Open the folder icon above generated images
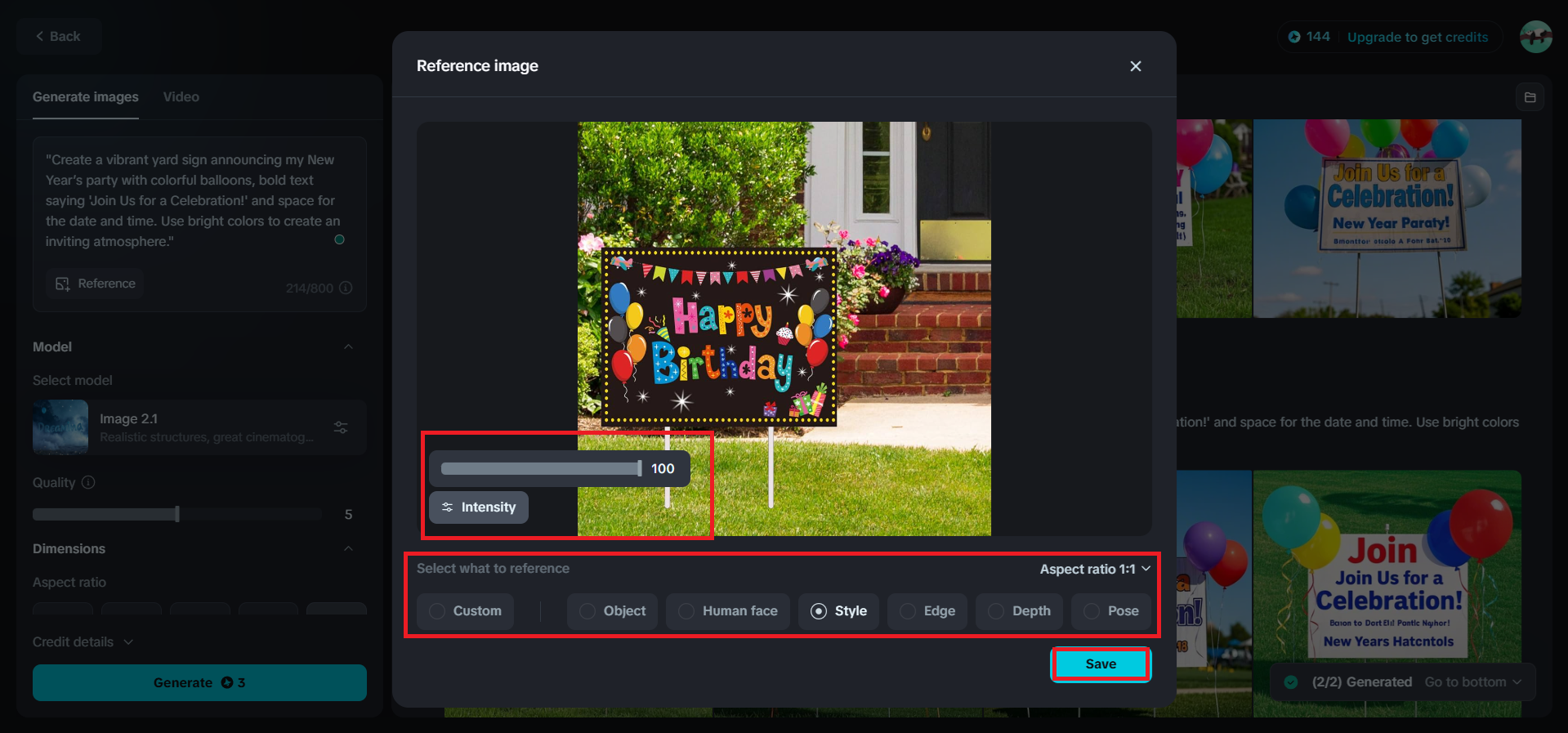 pyautogui.click(x=1530, y=97)
